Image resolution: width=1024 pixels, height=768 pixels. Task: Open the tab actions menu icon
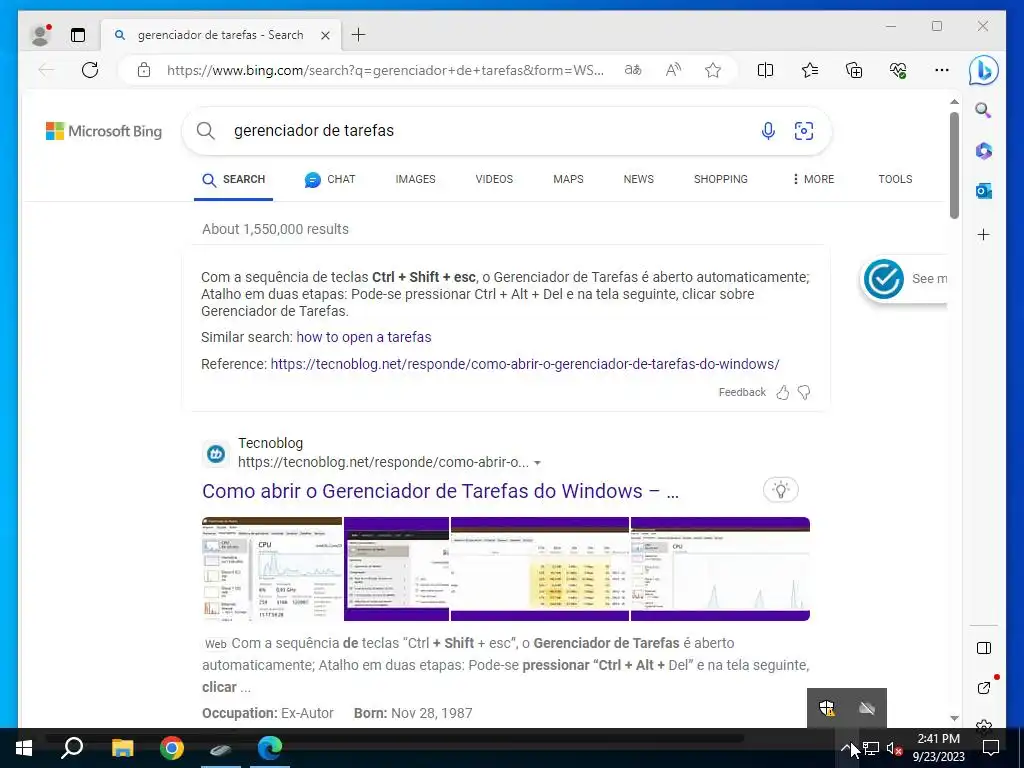tap(78, 35)
